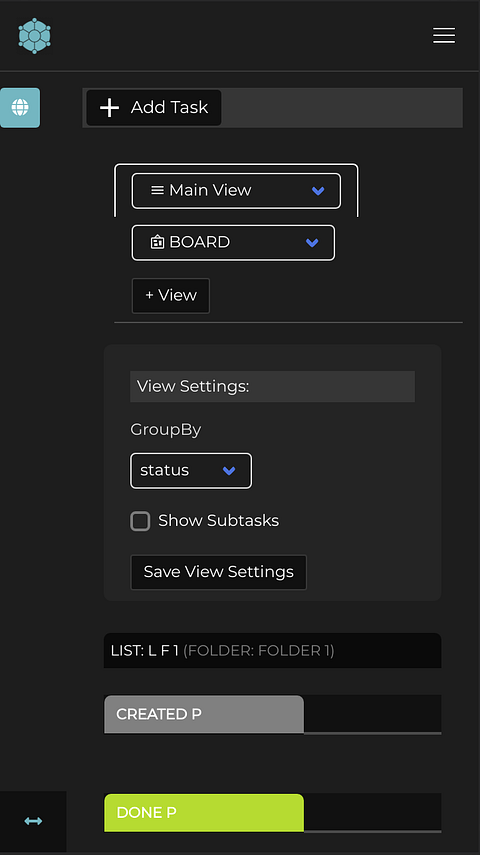Click the LIST: L F 1 header bar
The width and height of the screenshot is (480, 855).
pyautogui.click(x=272, y=651)
